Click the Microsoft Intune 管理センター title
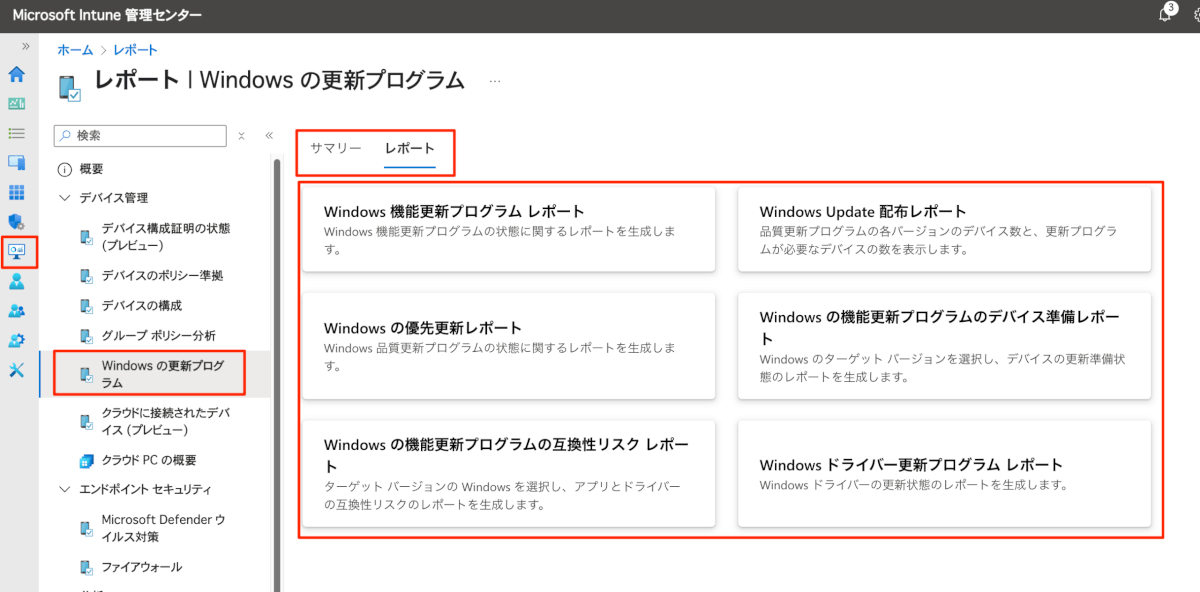The image size is (1200, 592). (x=107, y=16)
